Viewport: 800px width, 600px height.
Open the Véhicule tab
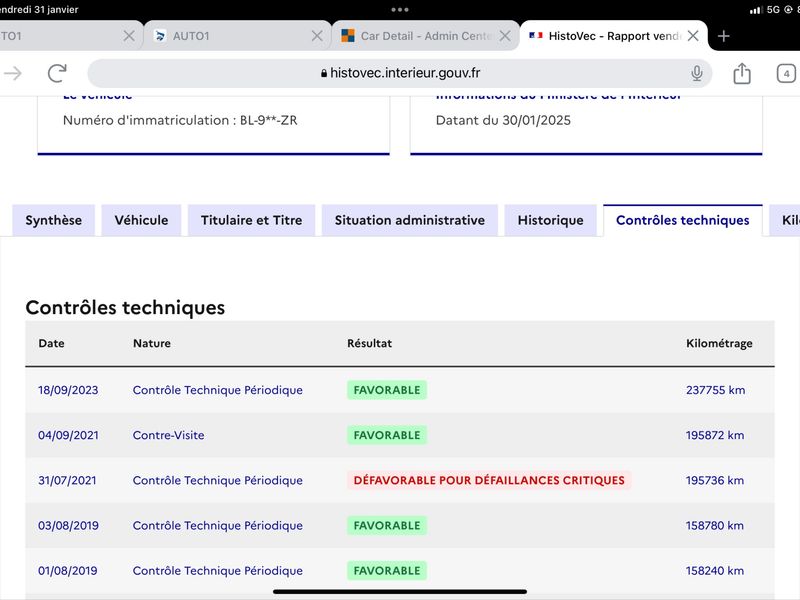coord(141,220)
